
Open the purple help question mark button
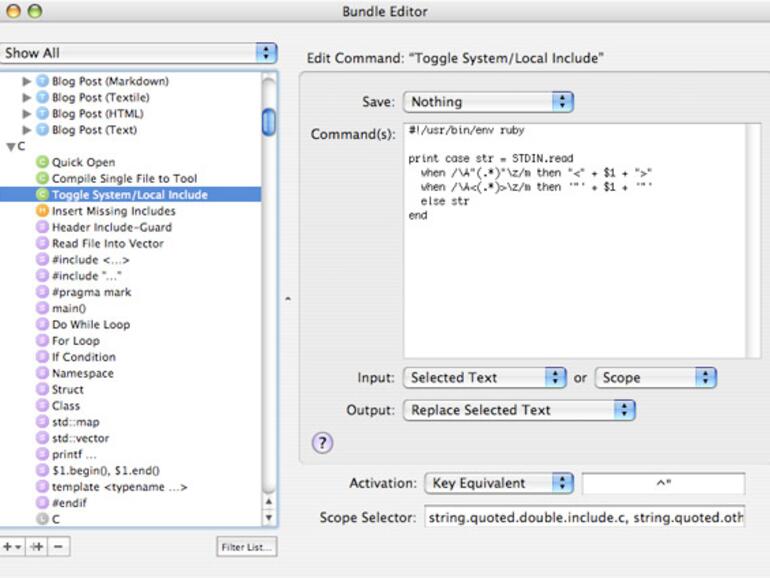(x=322, y=443)
